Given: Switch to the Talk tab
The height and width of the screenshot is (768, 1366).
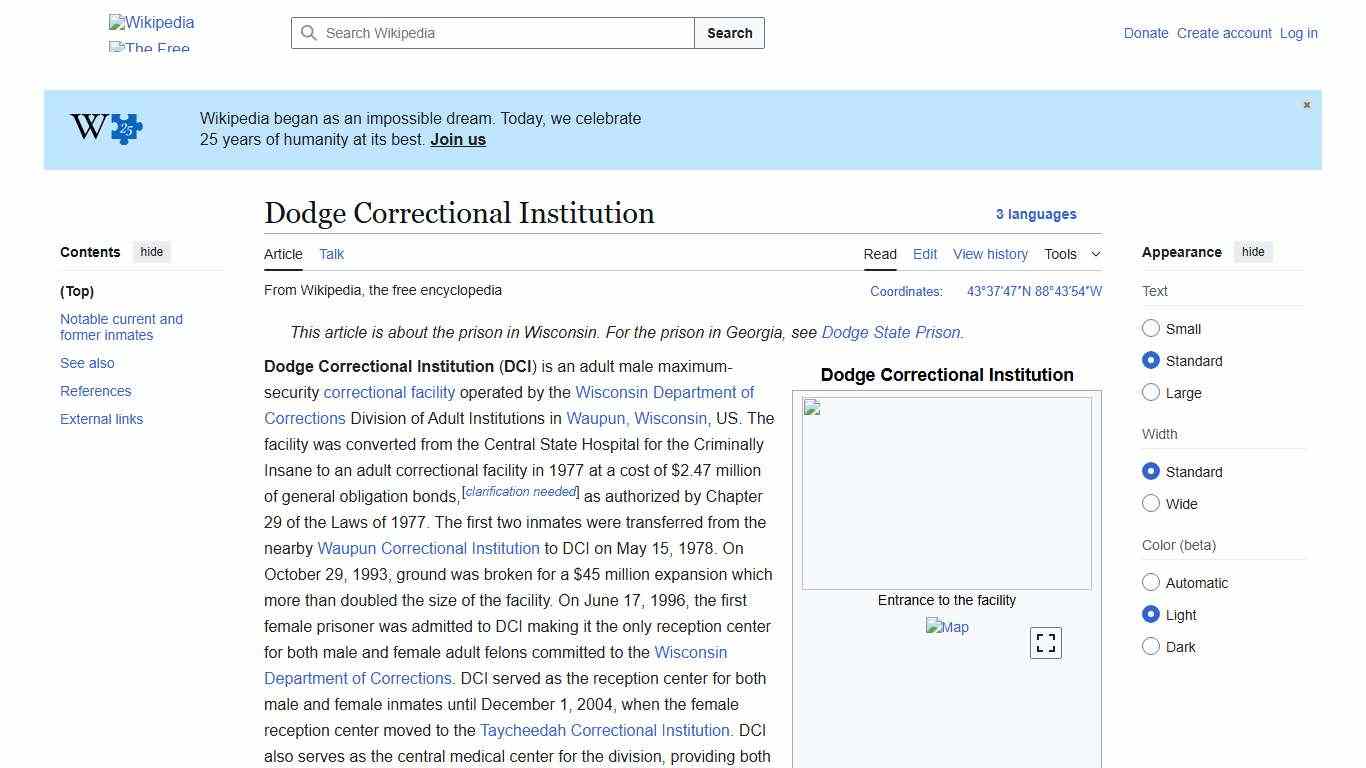Looking at the screenshot, I should coord(331,254).
